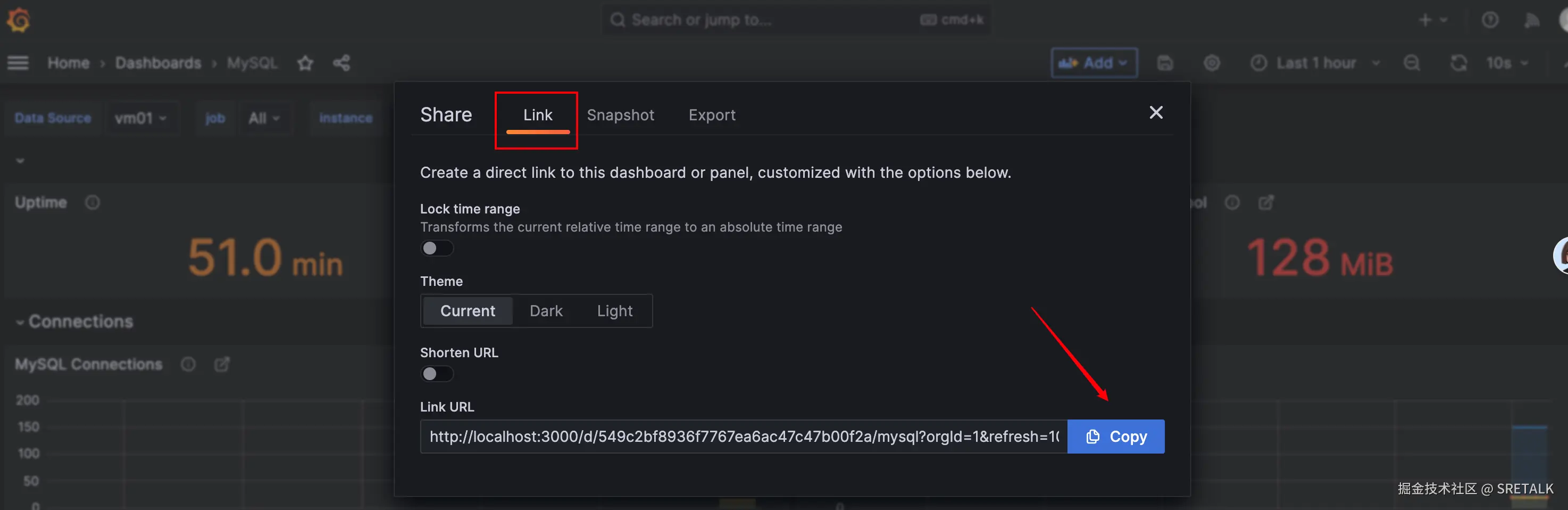
Task: Turn on the Shorten URL toggle
Action: (x=437, y=374)
